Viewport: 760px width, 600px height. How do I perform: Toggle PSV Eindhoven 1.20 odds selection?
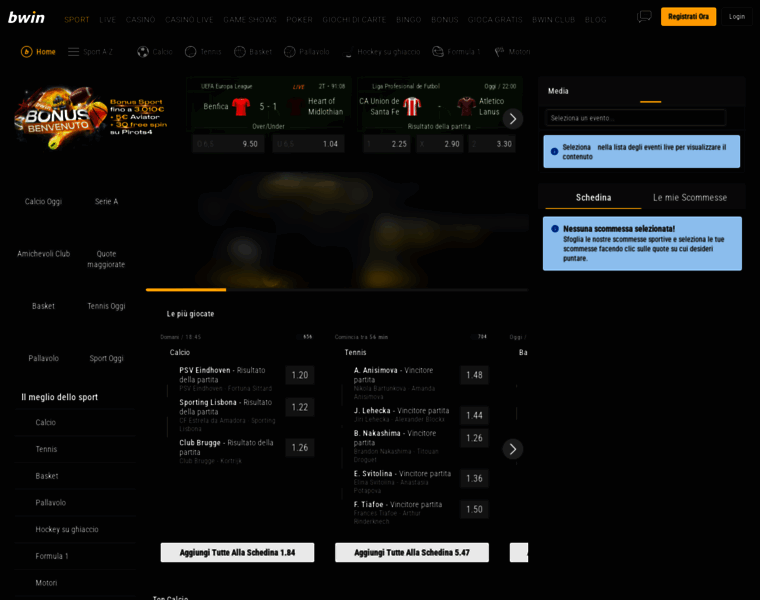pyautogui.click(x=300, y=375)
